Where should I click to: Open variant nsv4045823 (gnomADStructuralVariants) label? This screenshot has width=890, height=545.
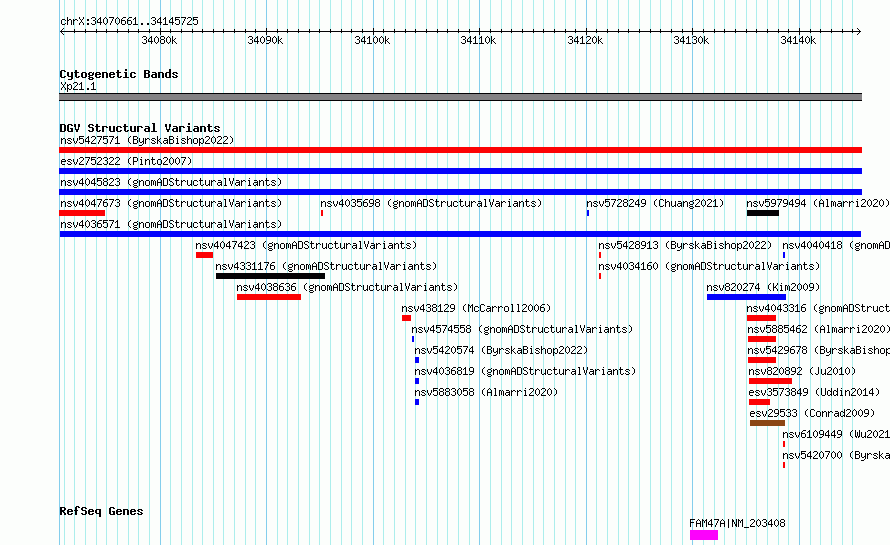tap(171, 182)
